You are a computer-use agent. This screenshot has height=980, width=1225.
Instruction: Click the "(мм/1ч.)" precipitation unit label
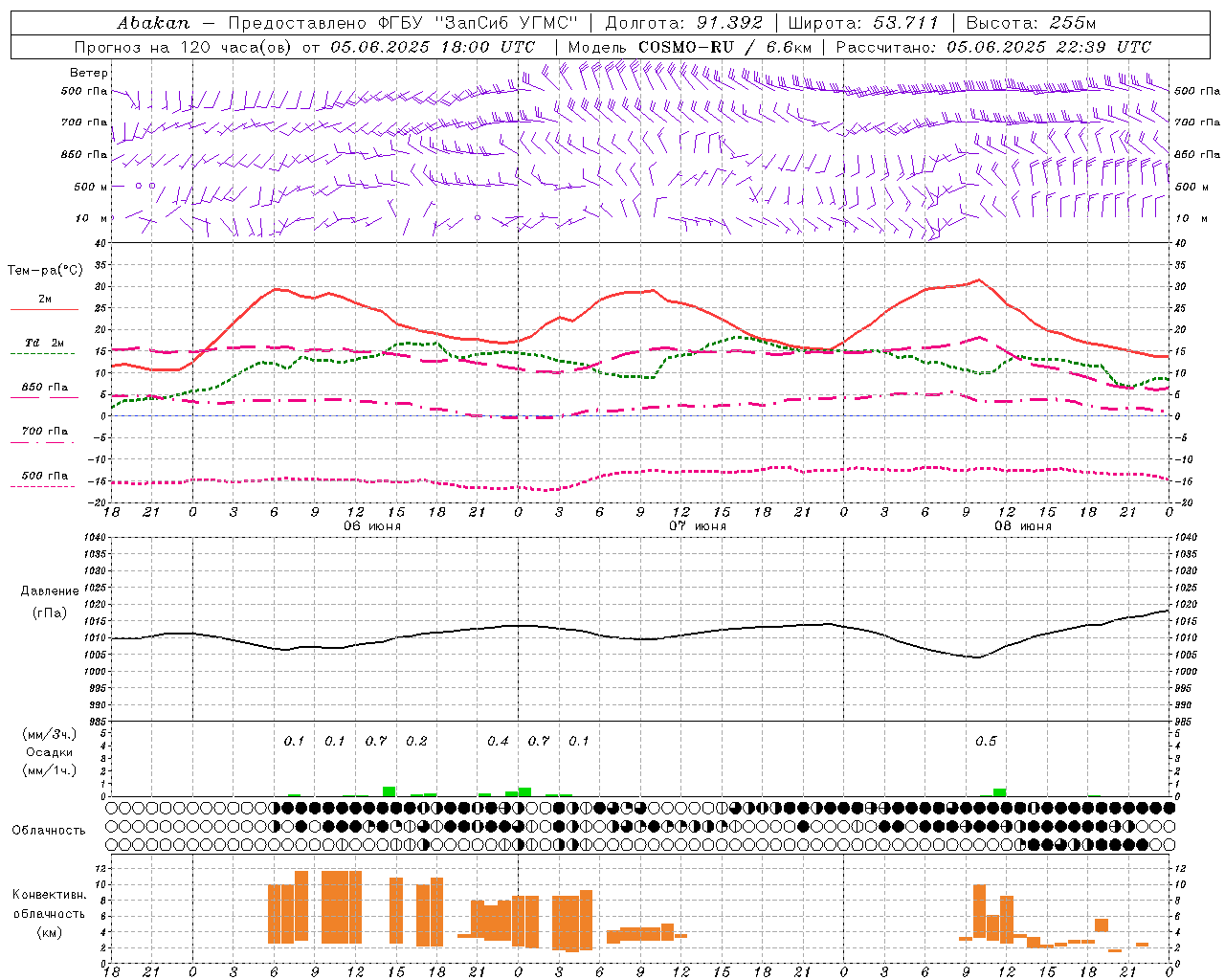49,770
